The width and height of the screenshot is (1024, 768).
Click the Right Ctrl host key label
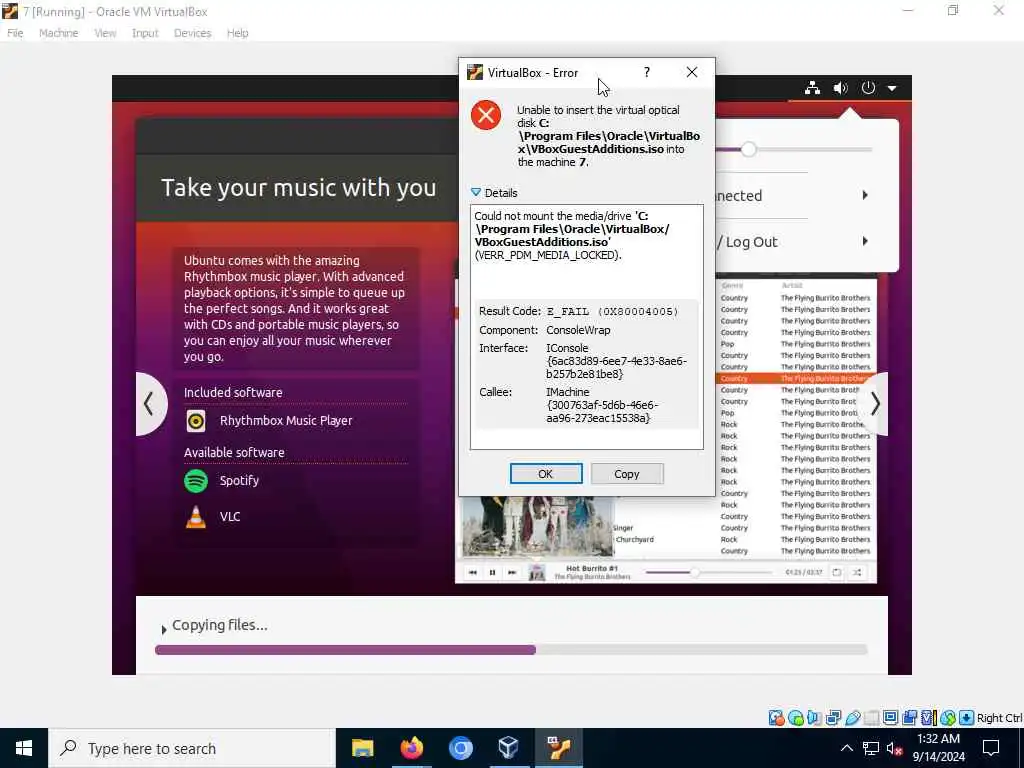(999, 718)
